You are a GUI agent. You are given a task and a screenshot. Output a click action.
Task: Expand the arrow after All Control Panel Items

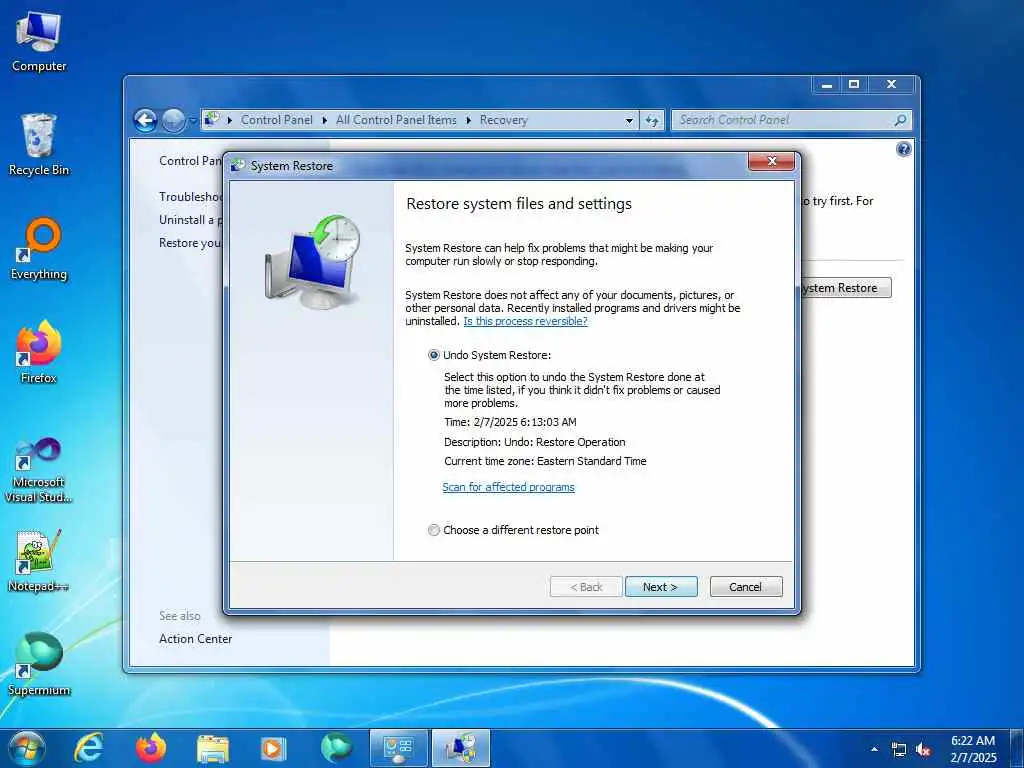click(468, 121)
